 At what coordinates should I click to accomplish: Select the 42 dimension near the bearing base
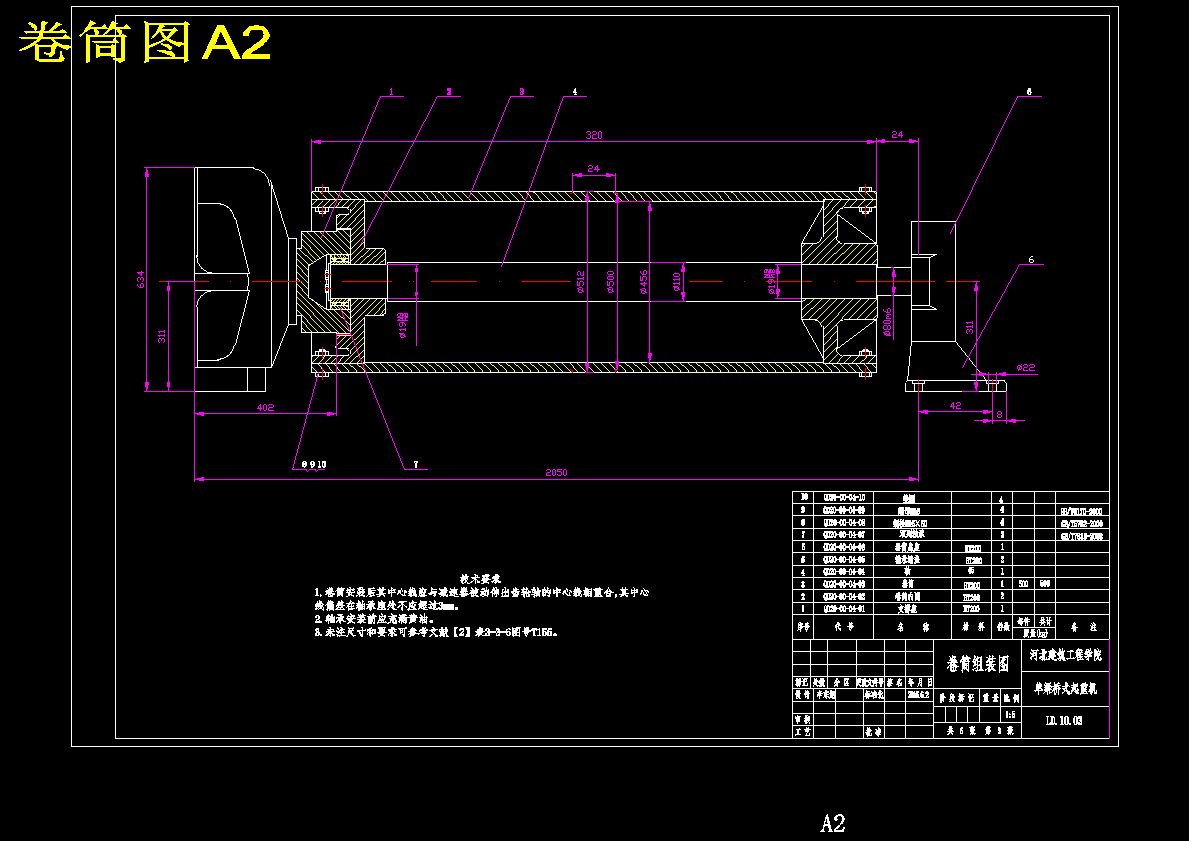point(955,406)
